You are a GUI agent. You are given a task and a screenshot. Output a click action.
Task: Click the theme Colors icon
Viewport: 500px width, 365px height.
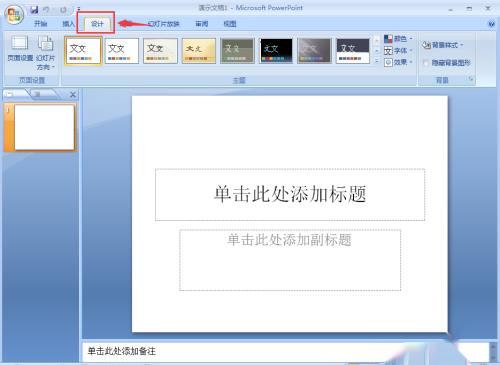click(388, 39)
